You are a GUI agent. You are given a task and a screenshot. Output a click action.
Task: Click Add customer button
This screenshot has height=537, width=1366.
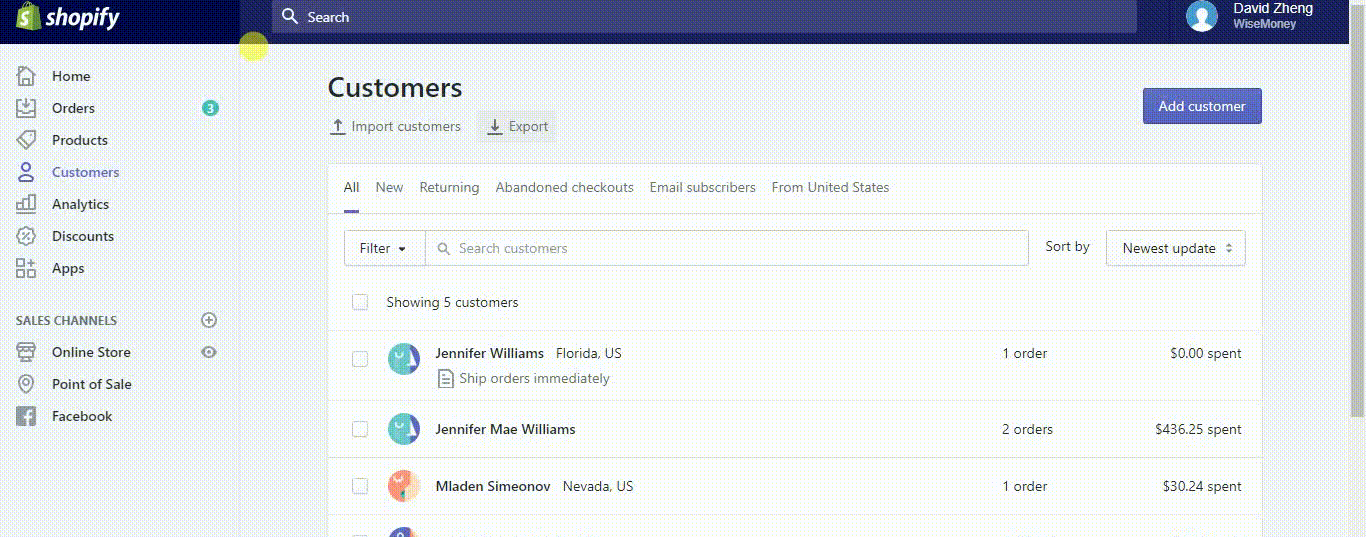1202,106
